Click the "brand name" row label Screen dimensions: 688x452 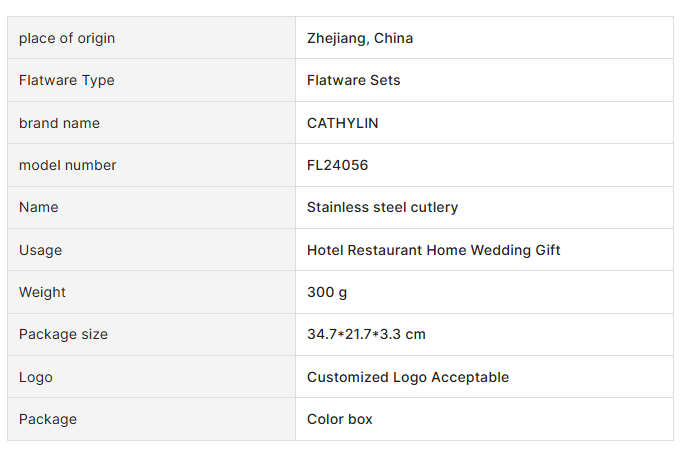(x=59, y=123)
